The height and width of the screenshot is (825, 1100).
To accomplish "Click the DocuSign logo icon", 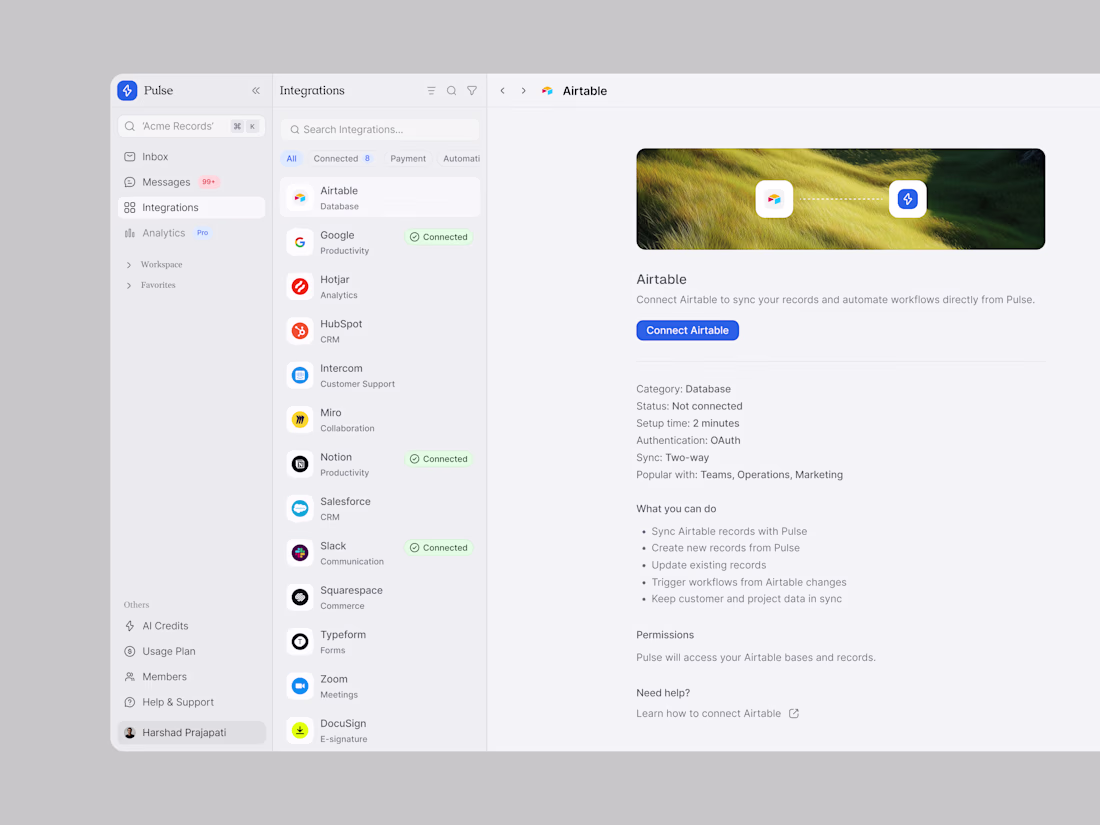I will click(x=300, y=730).
